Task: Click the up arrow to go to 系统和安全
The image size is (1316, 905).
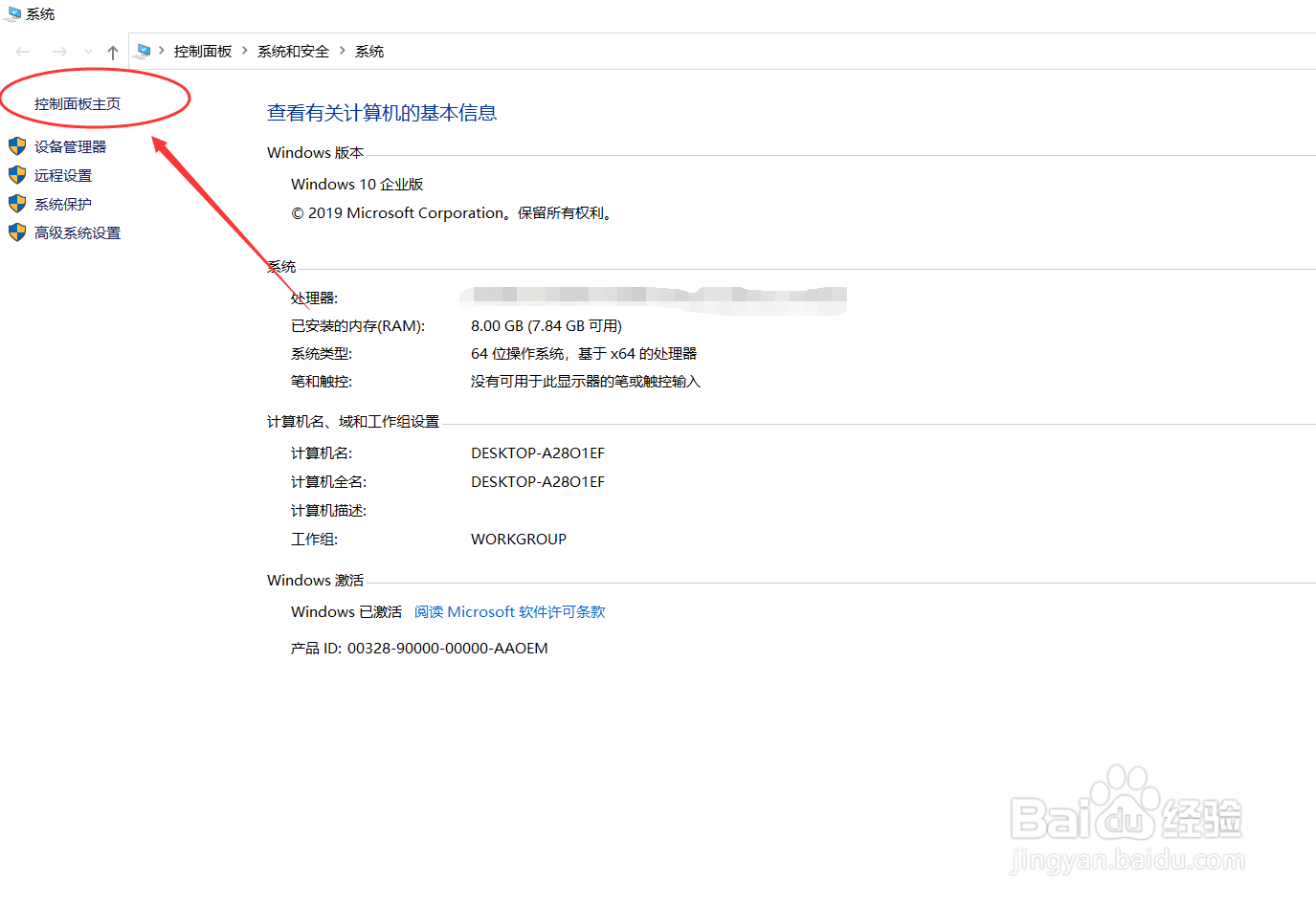Action: 112,51
